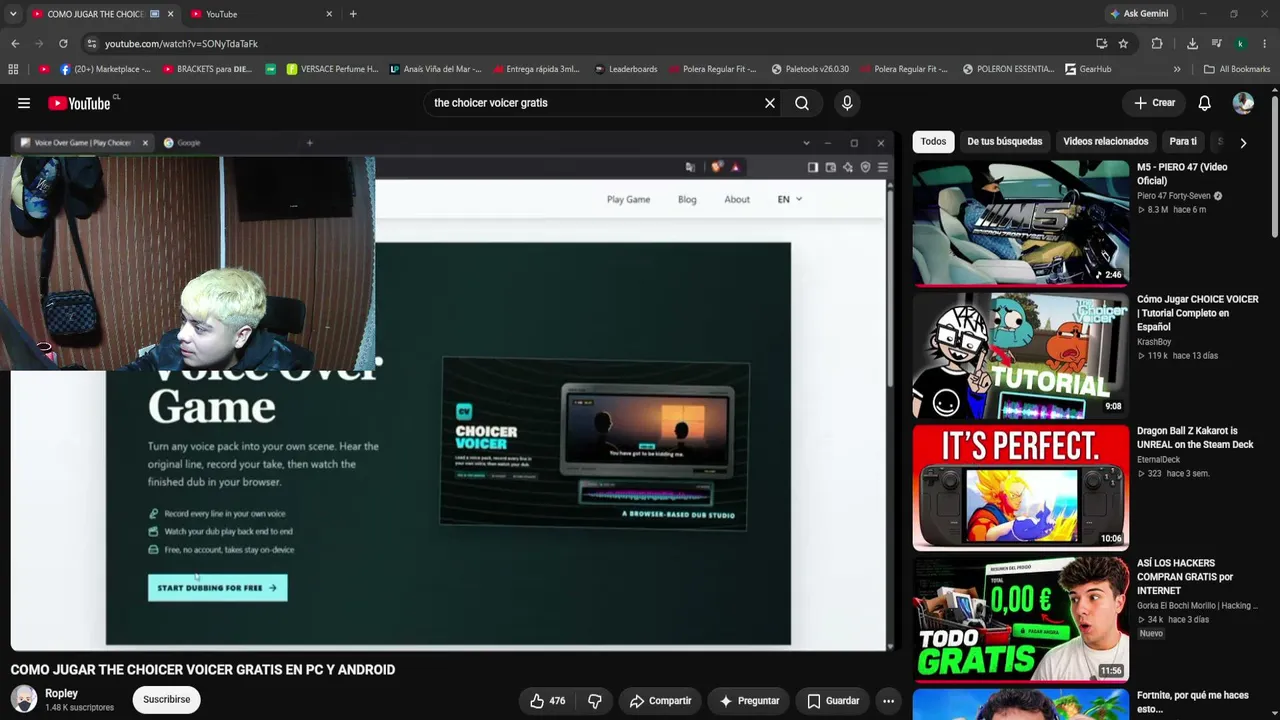Image resolution: width=1280 pixels, height=720 pixels.
Task: Click Ask Gemini in the title bar
Action: click(1138, 14)
